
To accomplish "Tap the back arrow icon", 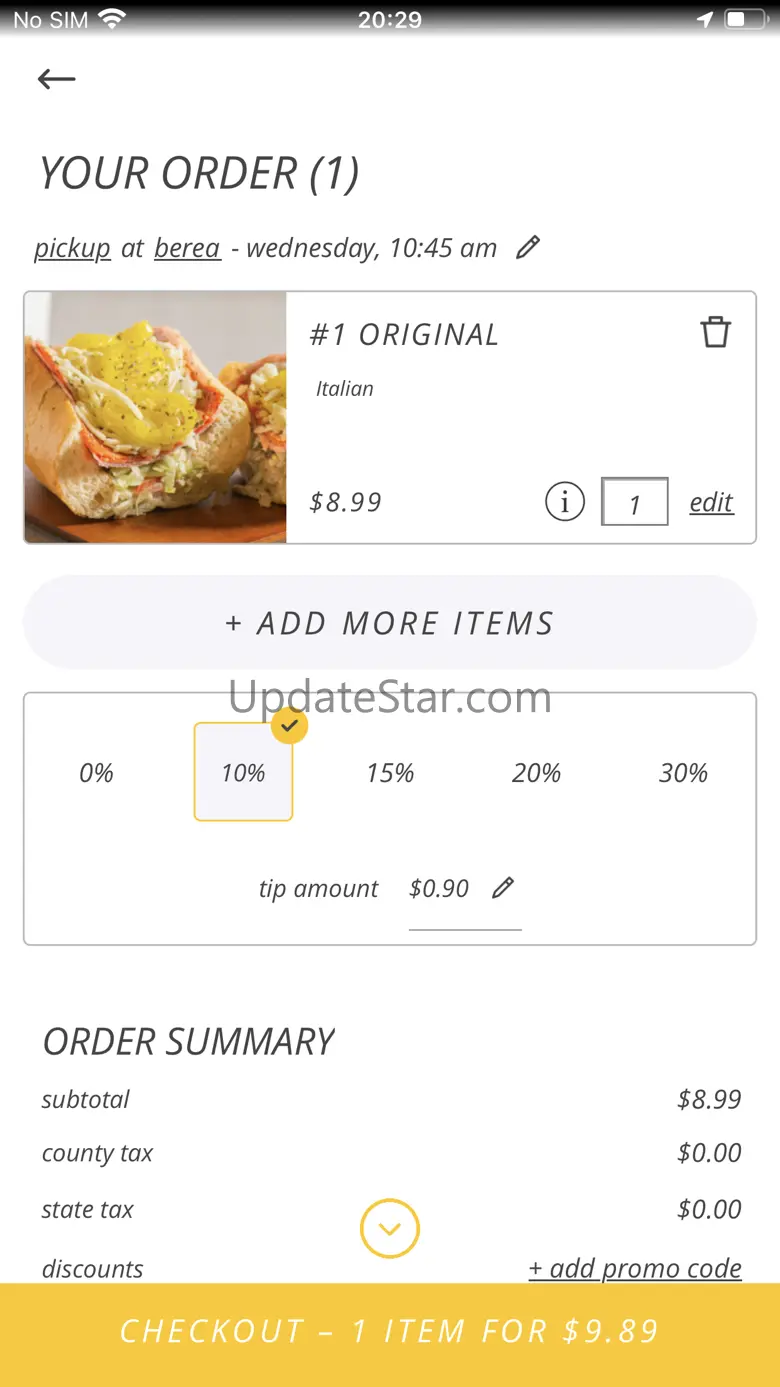I will (56, 79).
